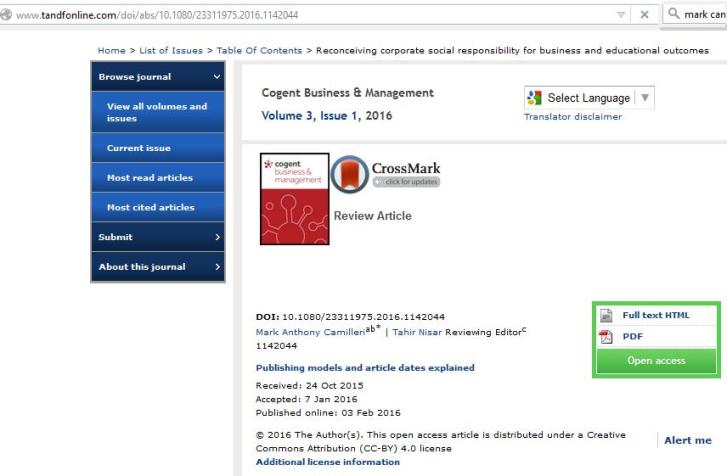
Task: Collapse the Browse journal menu
Action: [x=217, y=77]
